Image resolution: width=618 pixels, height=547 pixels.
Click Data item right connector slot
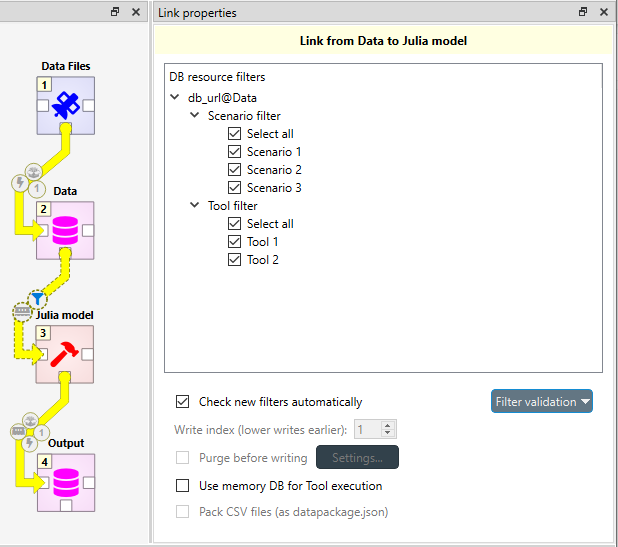88,231
